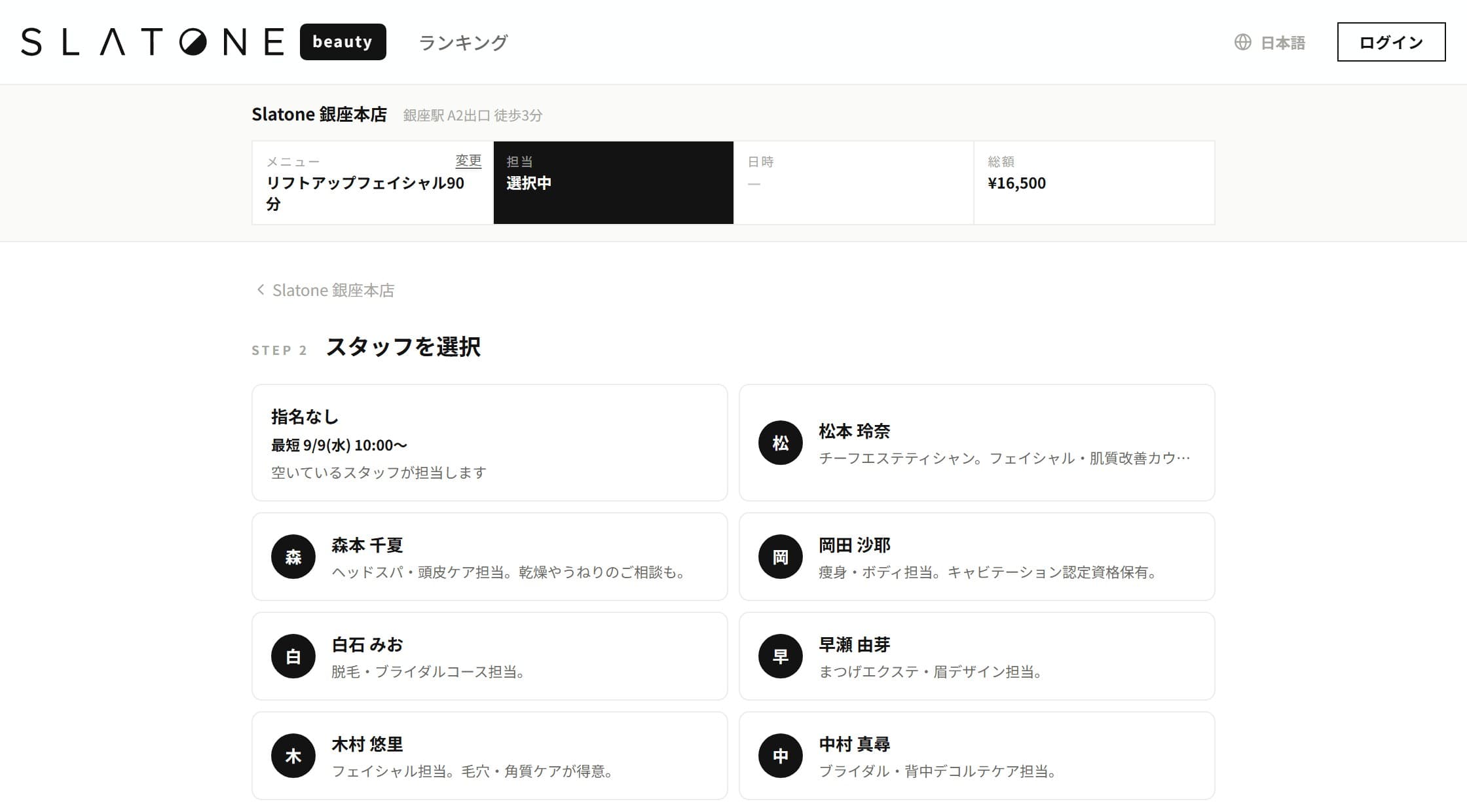Select staff 木村 悠里
This screenshot has width=1467, height=812.
tap(489, 756)
